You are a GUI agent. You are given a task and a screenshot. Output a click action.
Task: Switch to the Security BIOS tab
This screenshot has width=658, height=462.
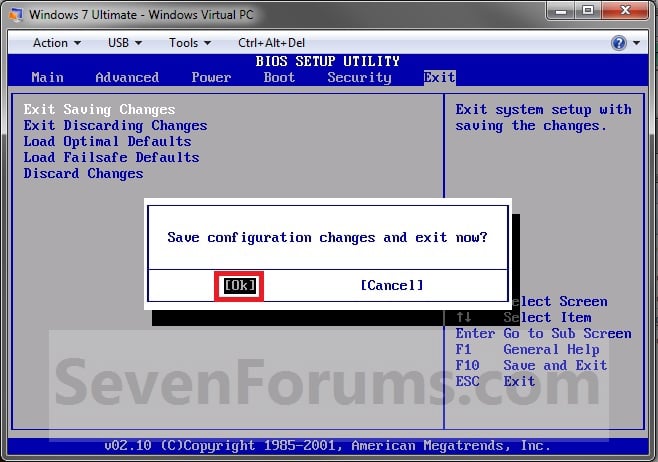359,78
